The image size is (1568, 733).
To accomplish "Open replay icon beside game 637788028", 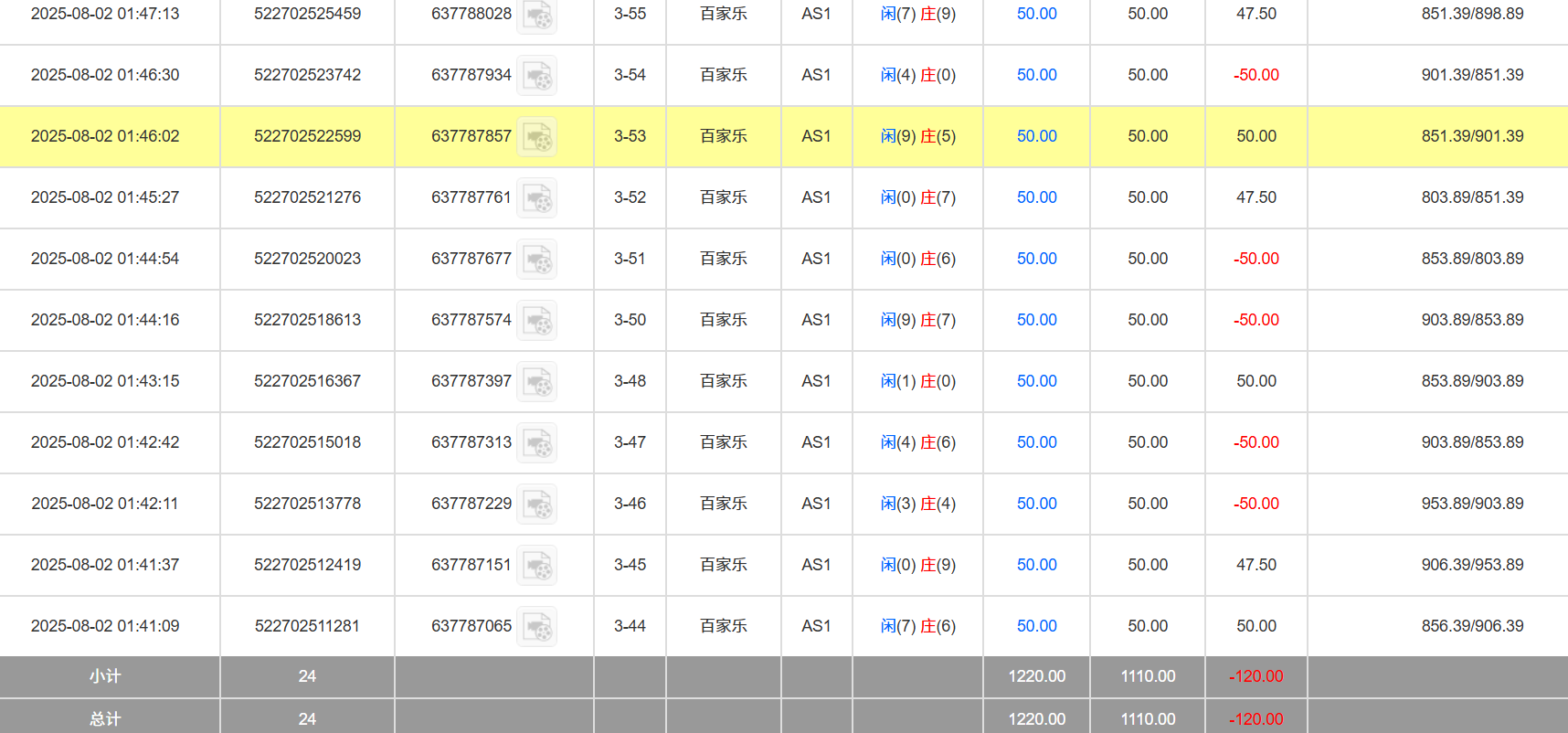I will coord(537,16).
